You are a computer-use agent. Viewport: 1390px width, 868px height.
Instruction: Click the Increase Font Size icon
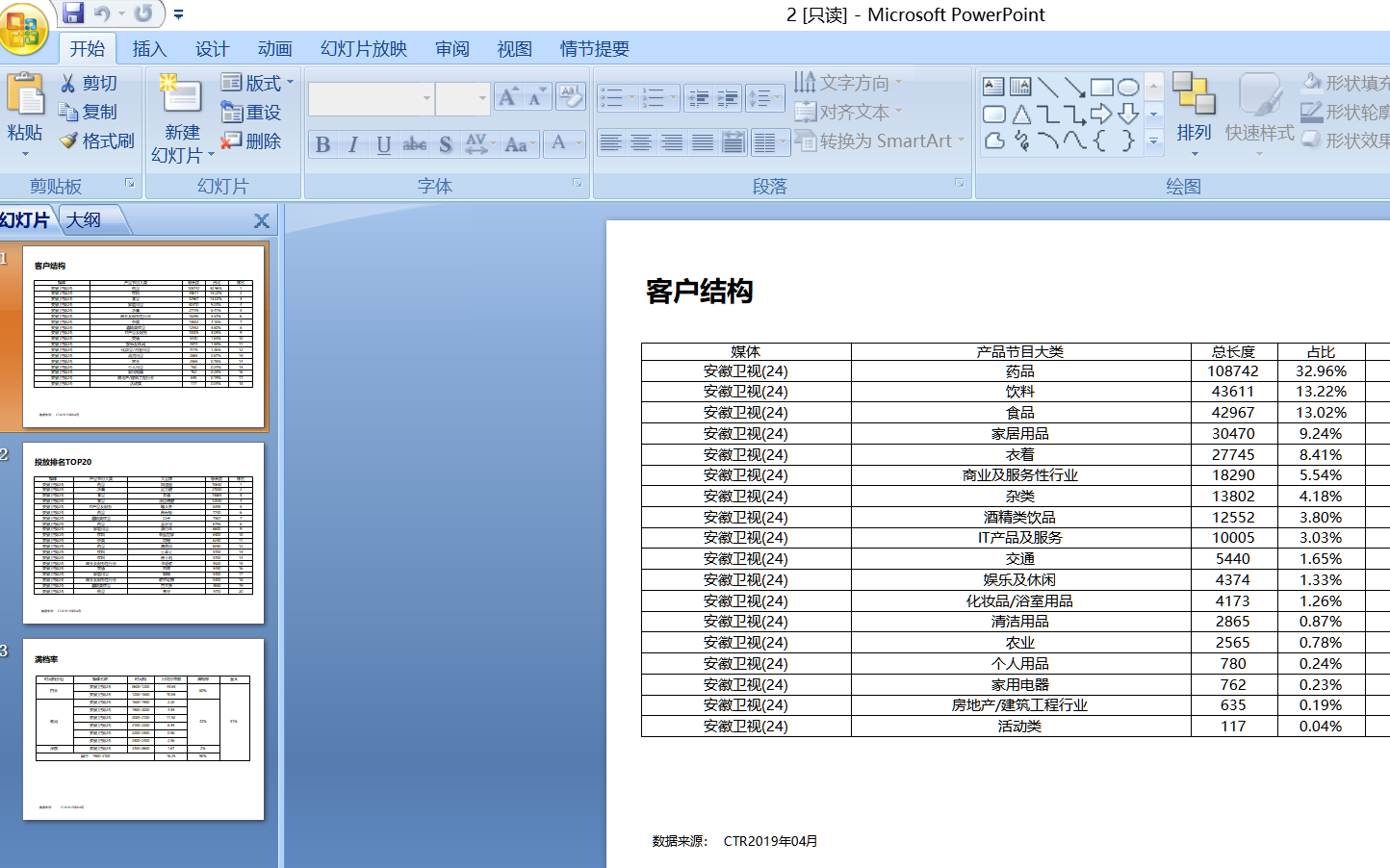click(x=507, y=96)
